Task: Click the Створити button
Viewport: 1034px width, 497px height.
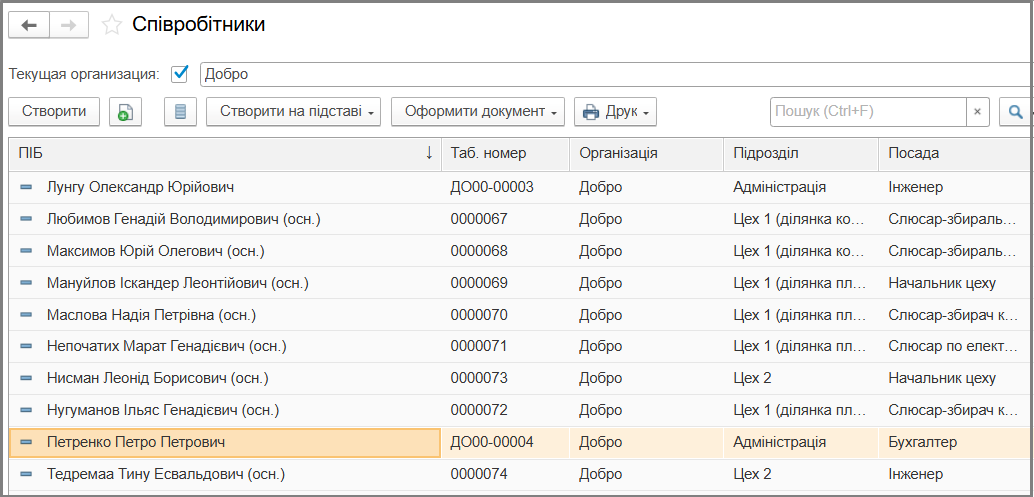Action: click(x=54, y=111)
